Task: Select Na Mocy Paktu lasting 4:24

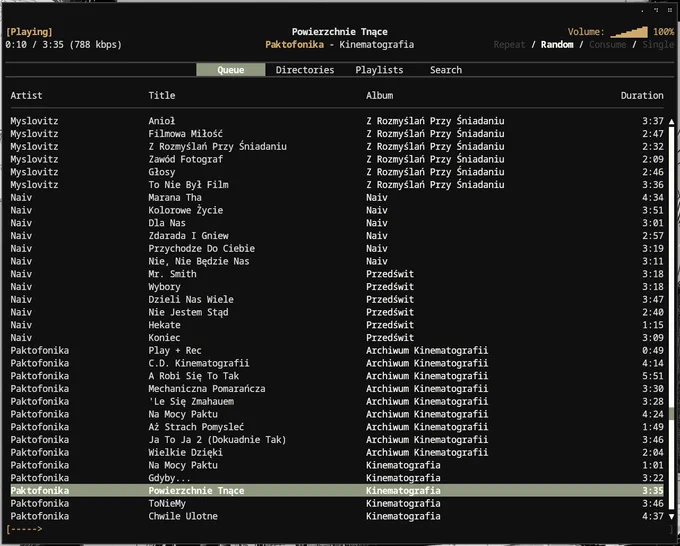Action: tap(337, 414)
